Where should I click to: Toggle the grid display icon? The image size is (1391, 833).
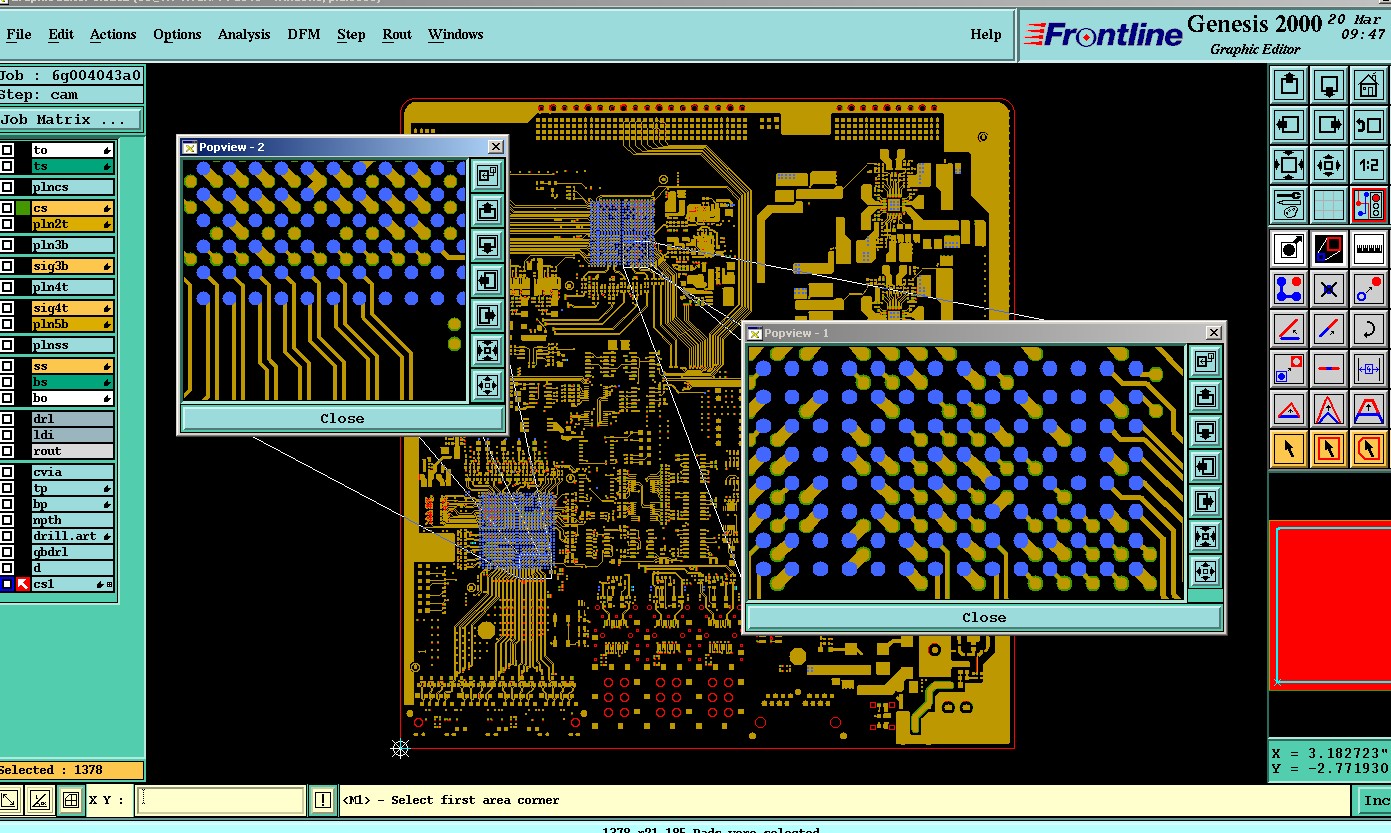tap(1328, 205)
